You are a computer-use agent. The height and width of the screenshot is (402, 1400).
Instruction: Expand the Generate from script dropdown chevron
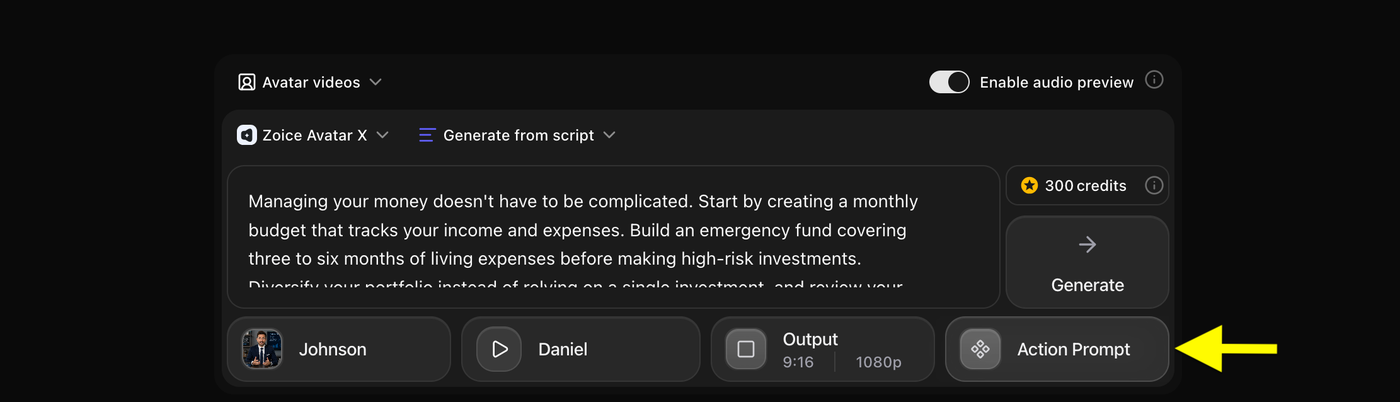click(609, 135)
